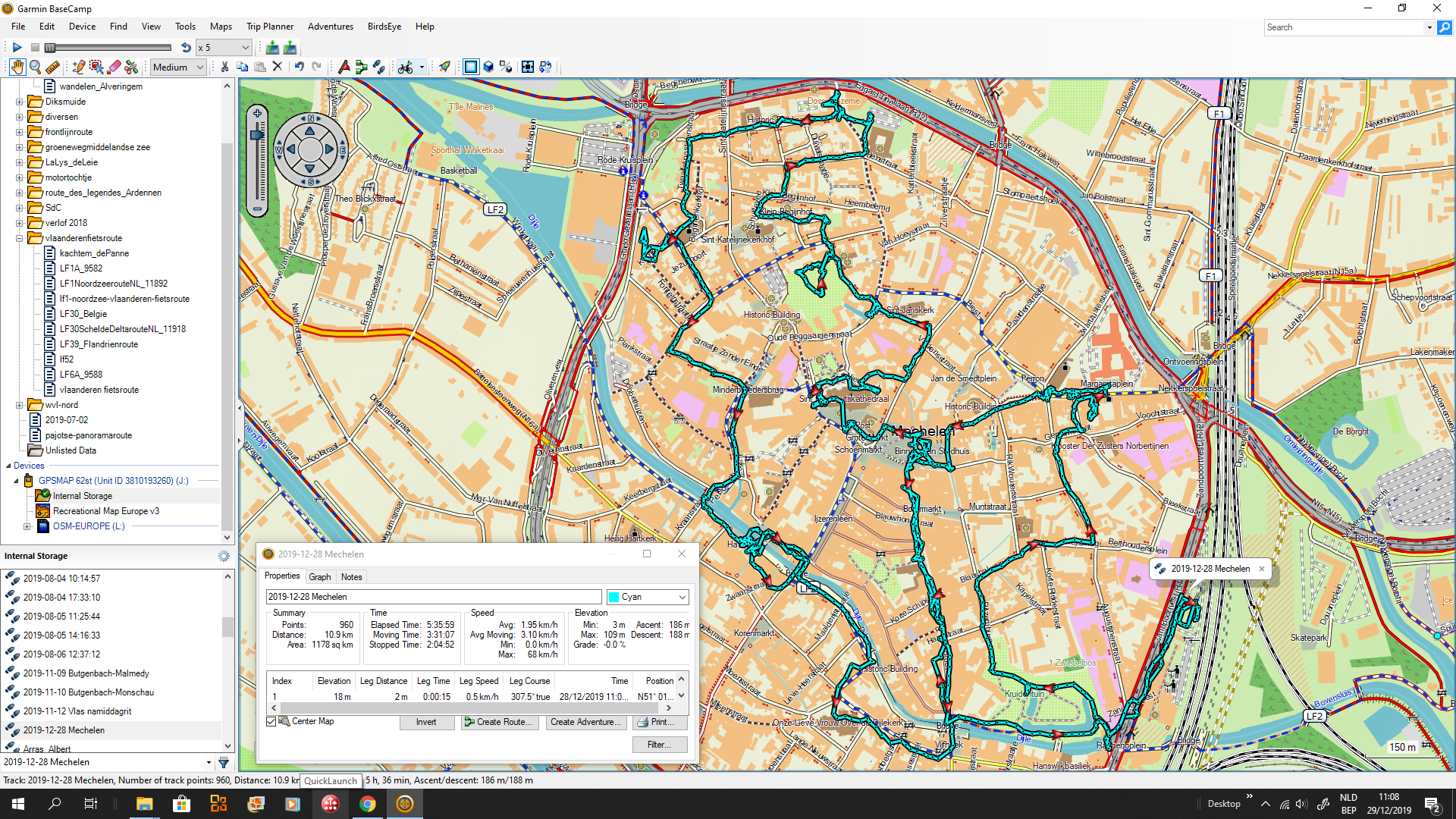Select Internal Storage under GPSMAP 62st
This screenshot has width=1456, height=819.
click(83, 496)
